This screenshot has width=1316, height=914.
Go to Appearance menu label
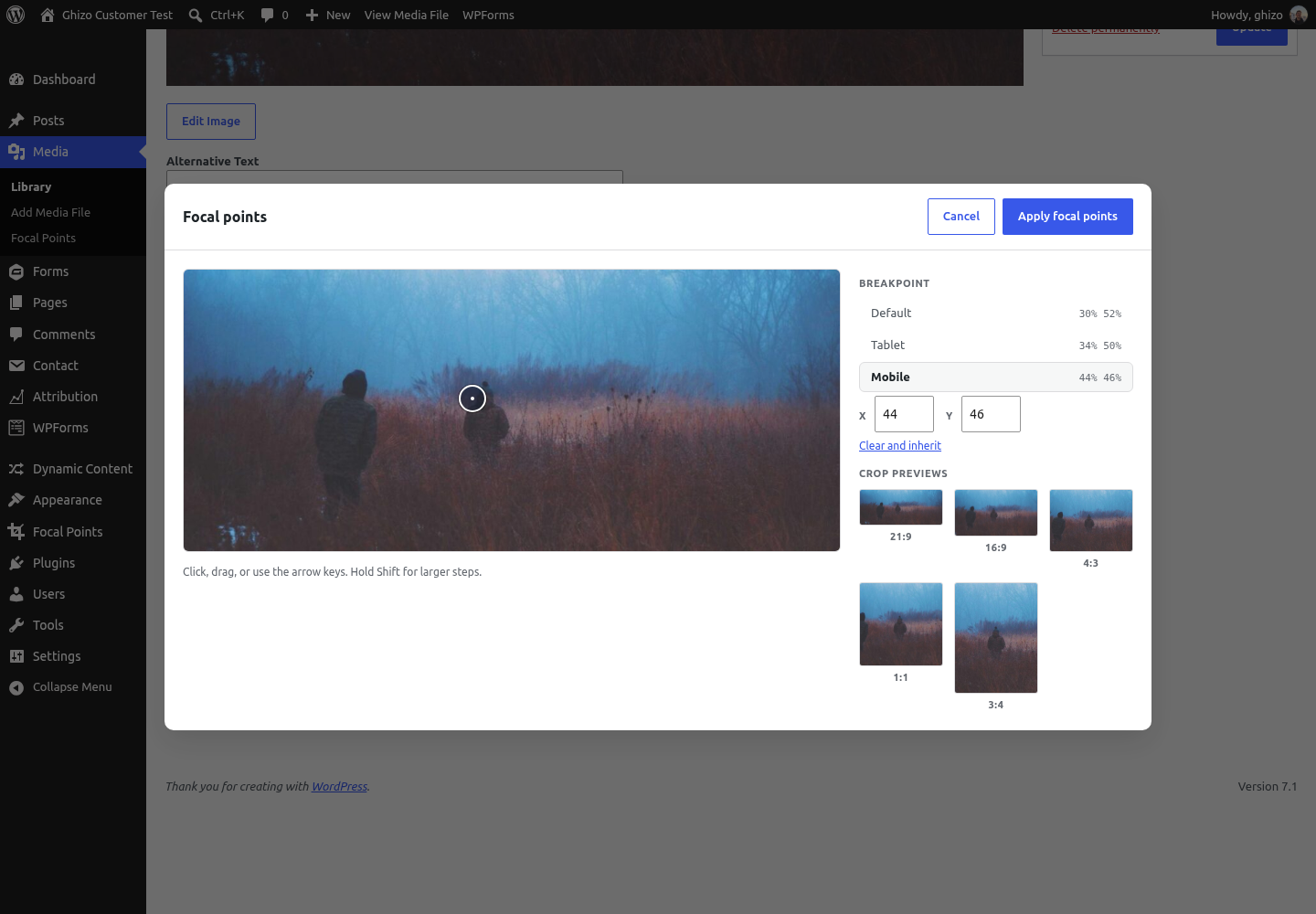point(68,500)
